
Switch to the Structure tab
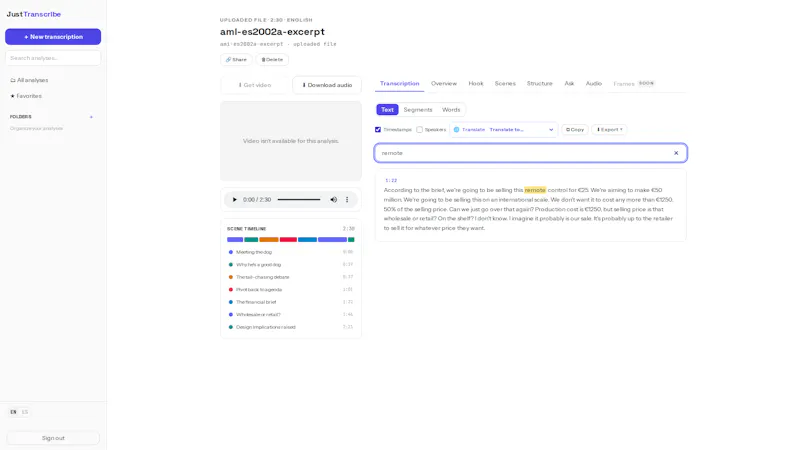(540, 84)
